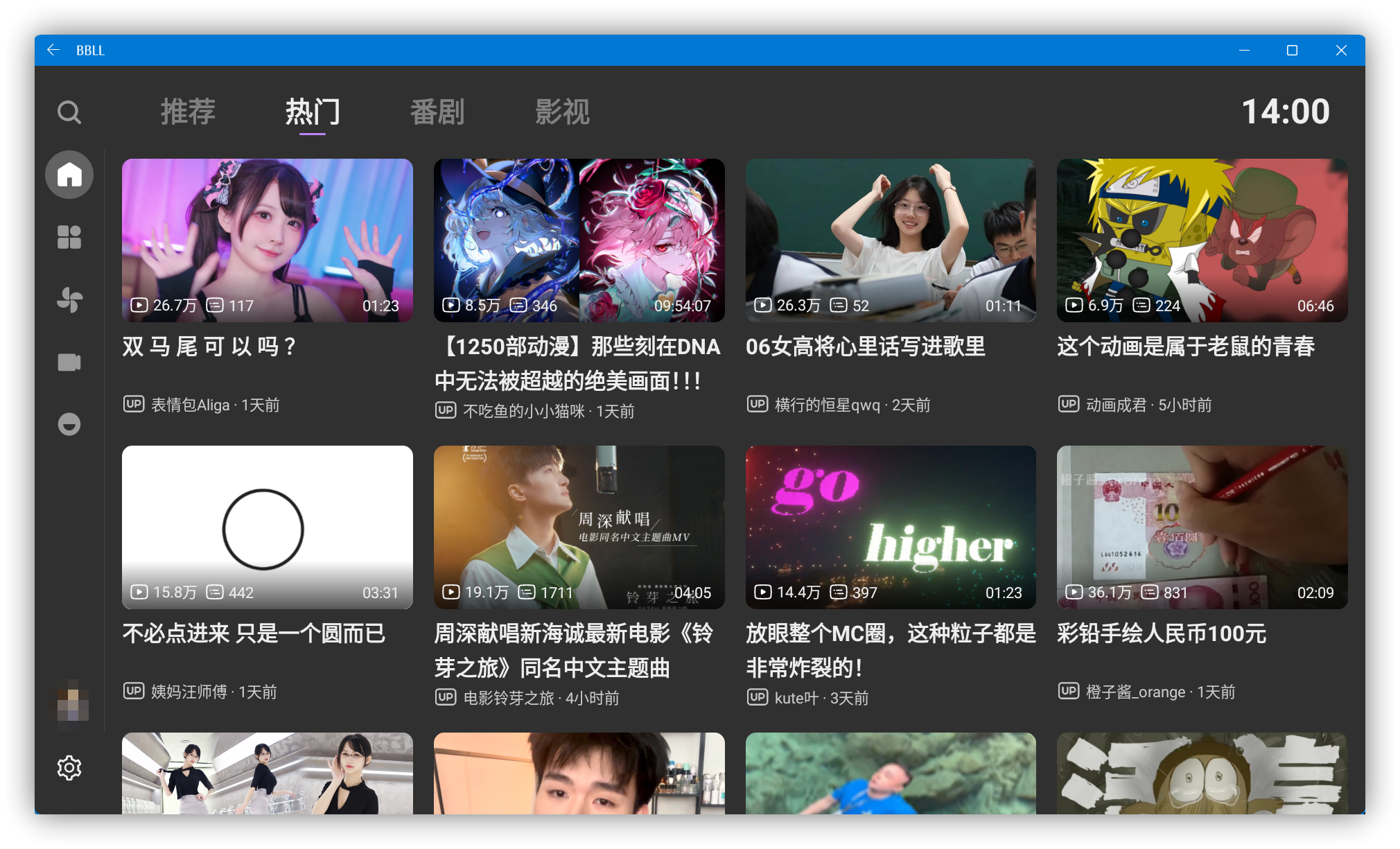Click the back arrow next to BBLL
Image resolution: width=1400 pixels, height=849 pixels.
click(x=53, y=50)
